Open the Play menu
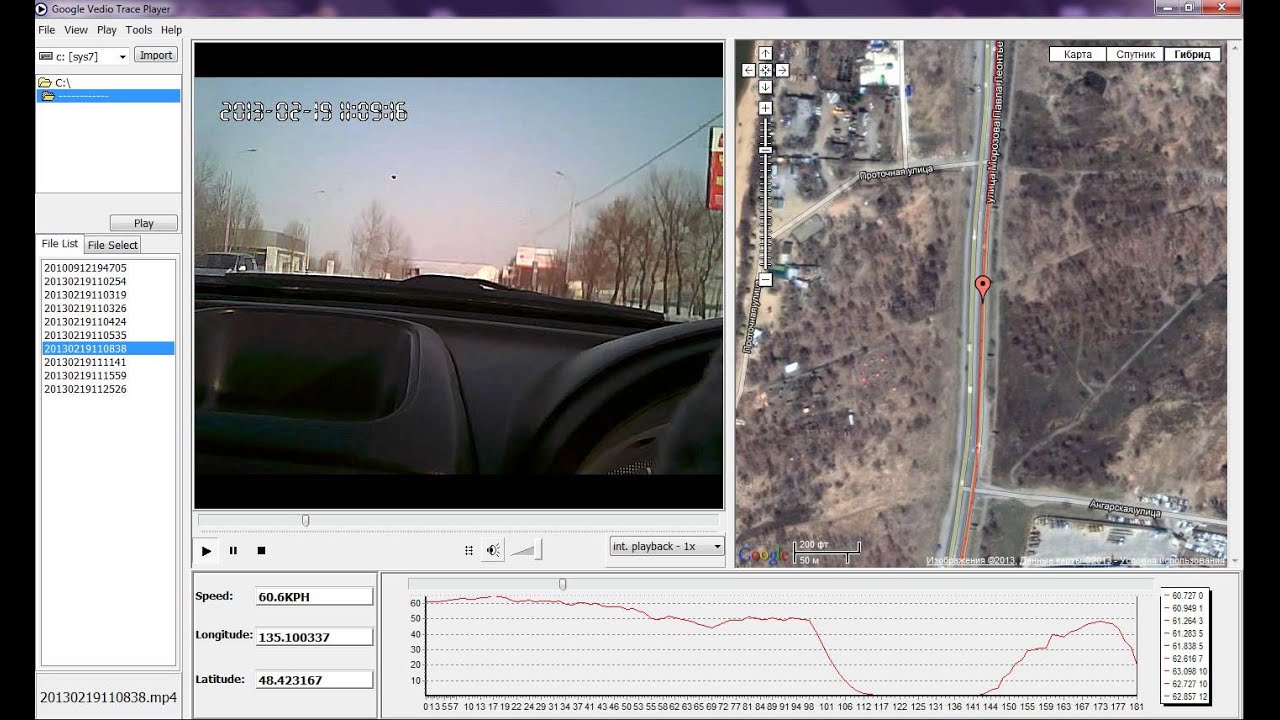Screen dimensions: 1280x720 click(107, 30)
